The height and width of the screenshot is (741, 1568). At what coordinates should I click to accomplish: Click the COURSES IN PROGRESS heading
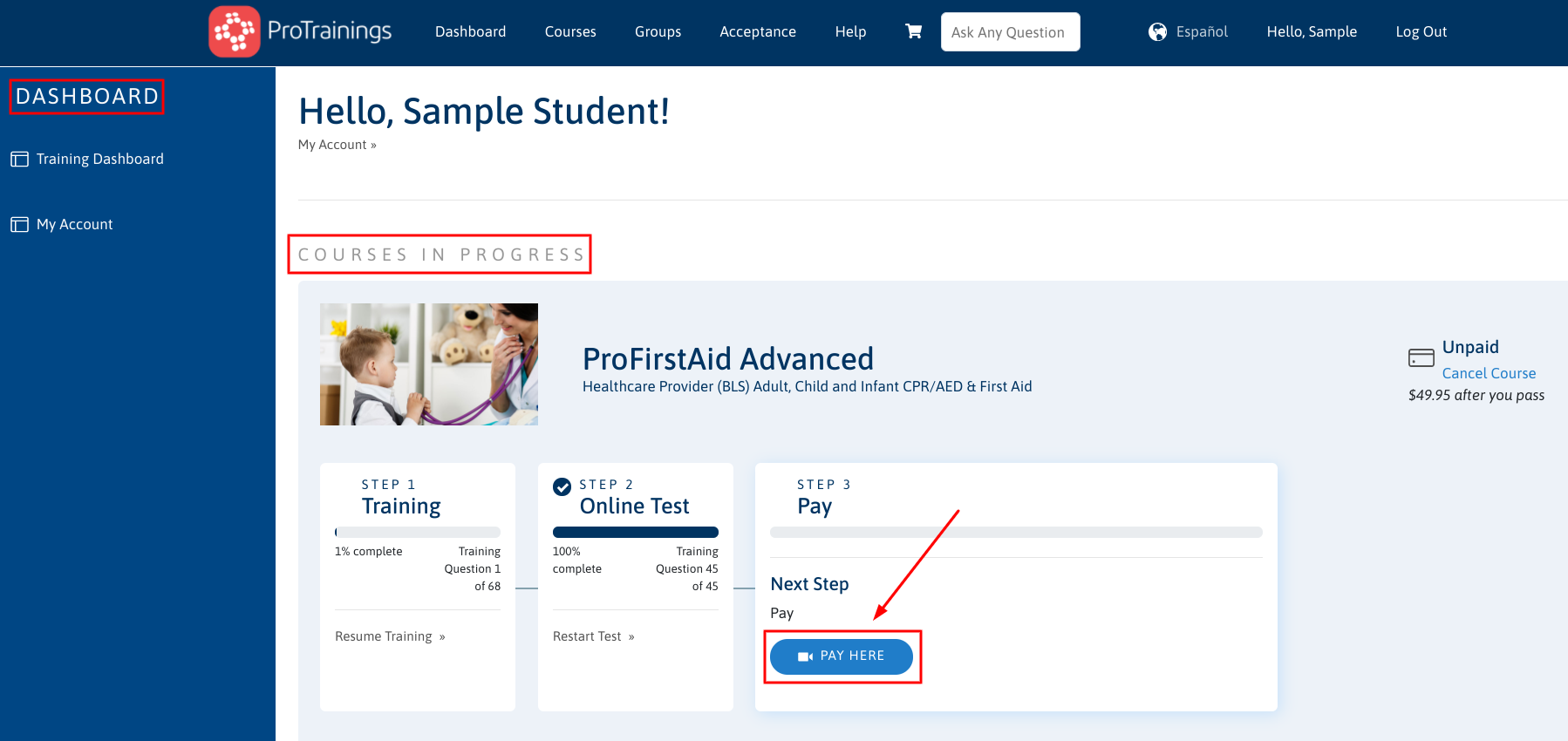[x=441, y=255]
